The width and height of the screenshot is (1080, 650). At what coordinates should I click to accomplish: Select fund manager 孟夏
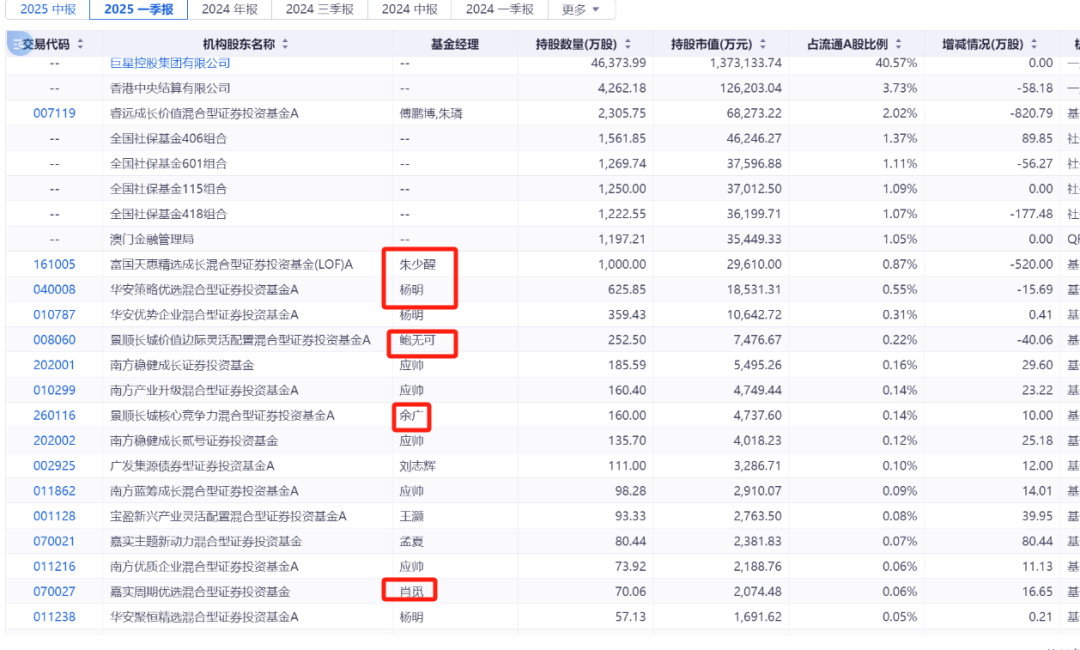pyautogui.click(x=411, y=541)
